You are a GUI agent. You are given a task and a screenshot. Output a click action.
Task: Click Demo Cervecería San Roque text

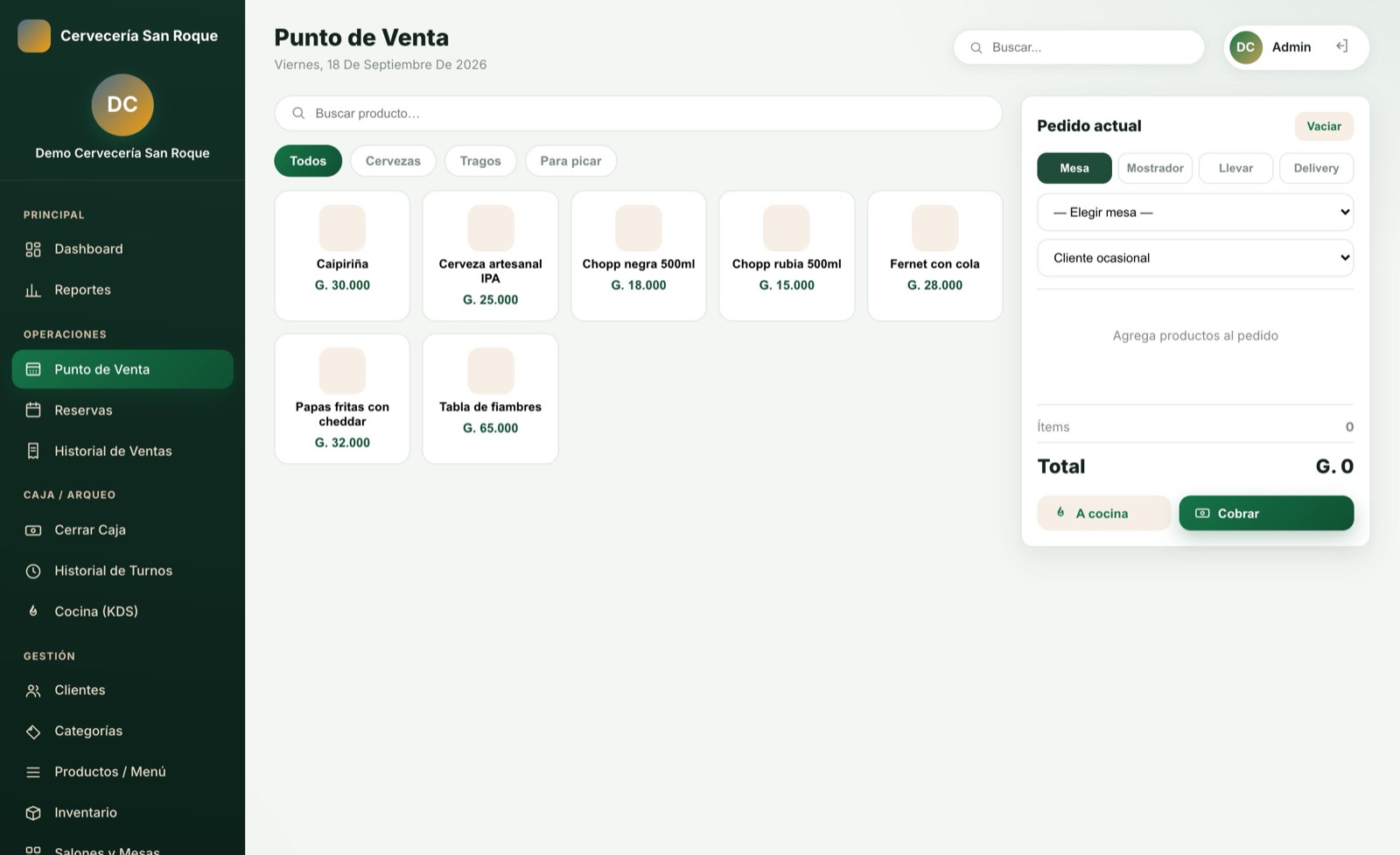pyautogui.click(x=122, y=153)
